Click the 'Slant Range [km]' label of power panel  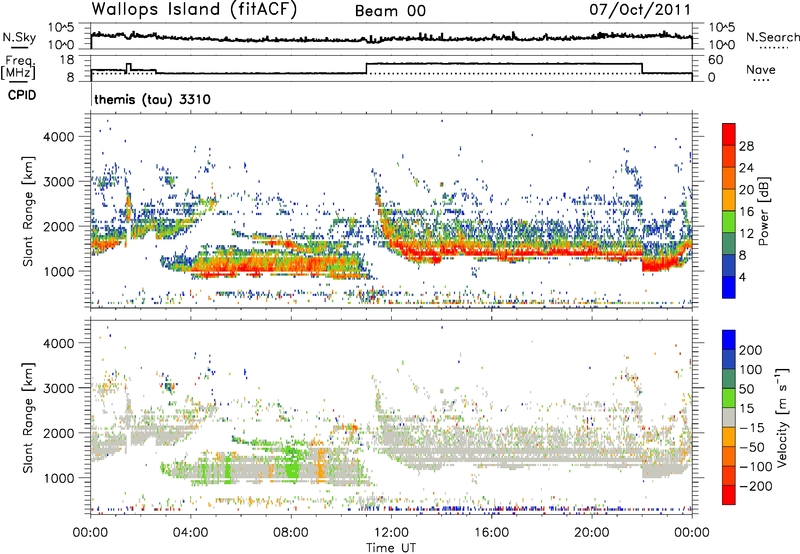[x=28, y=211]
